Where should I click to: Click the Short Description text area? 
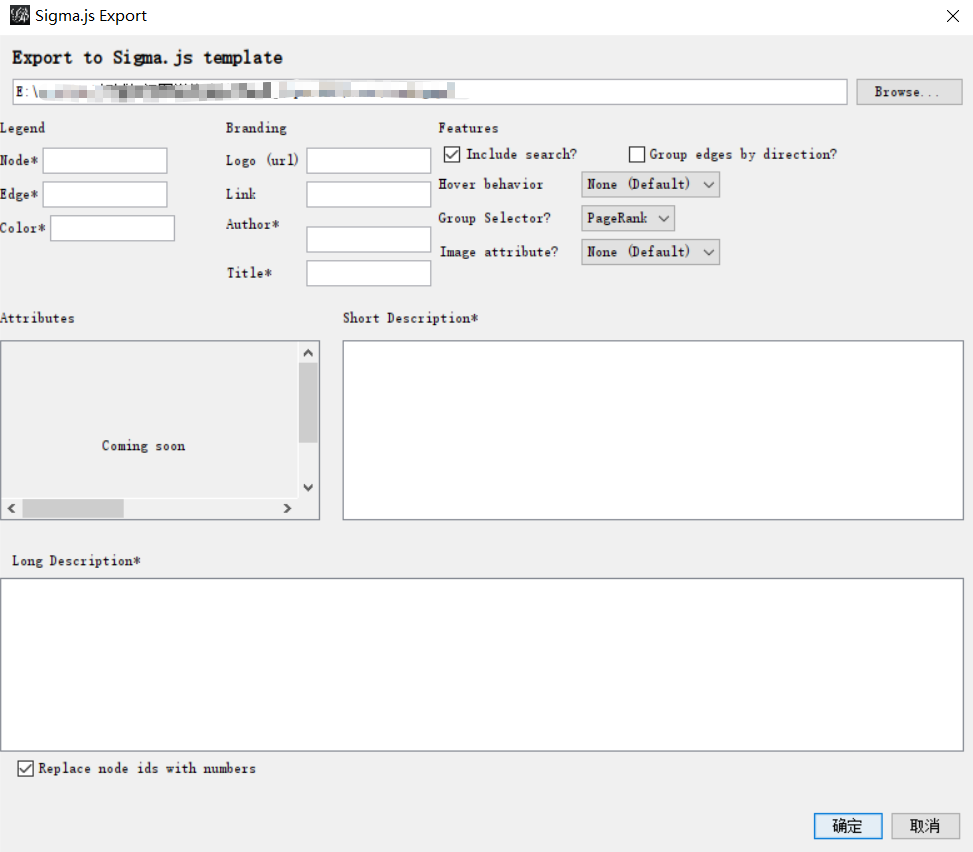653,430
